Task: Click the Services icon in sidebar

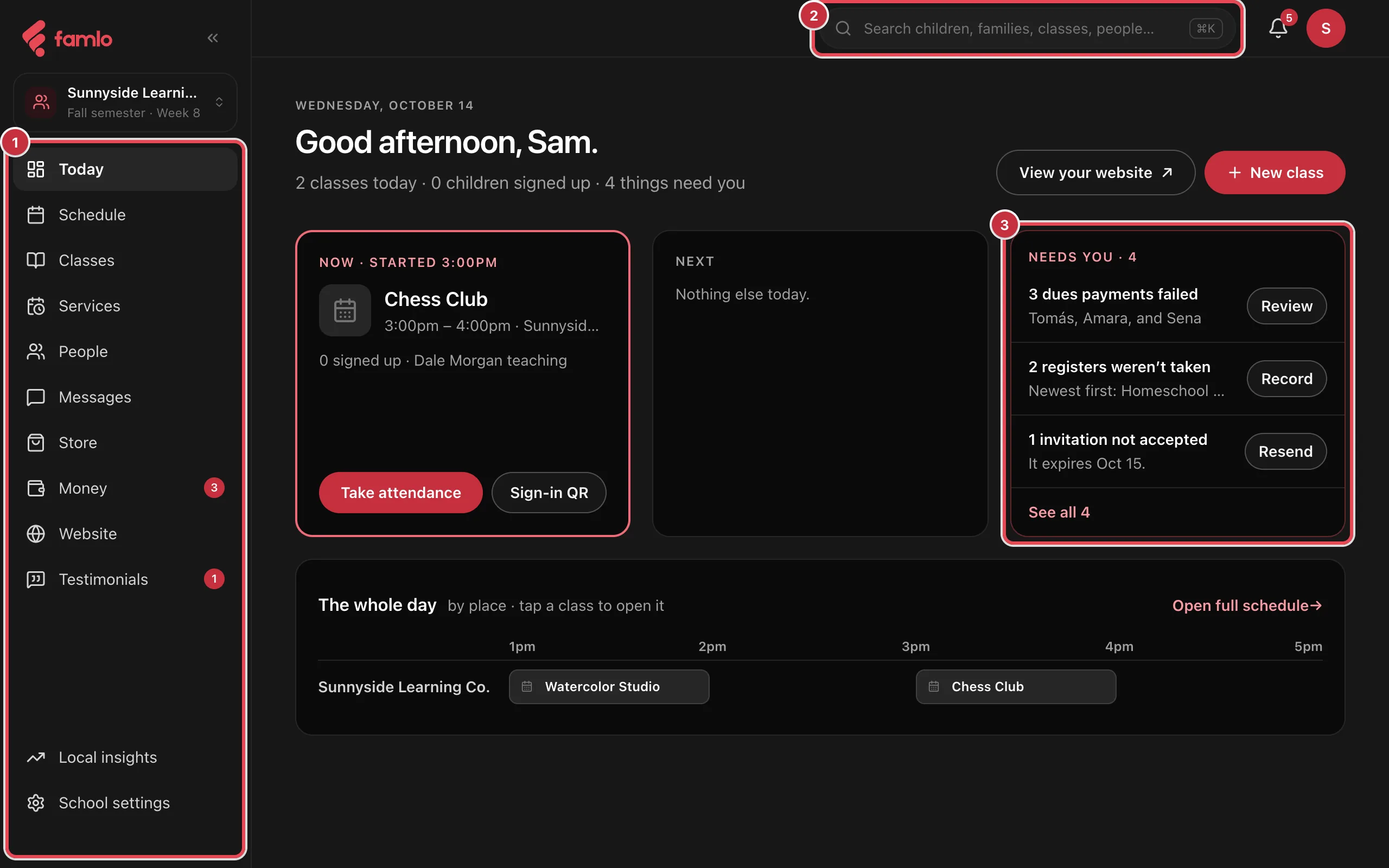Action: tap(36, 306)
